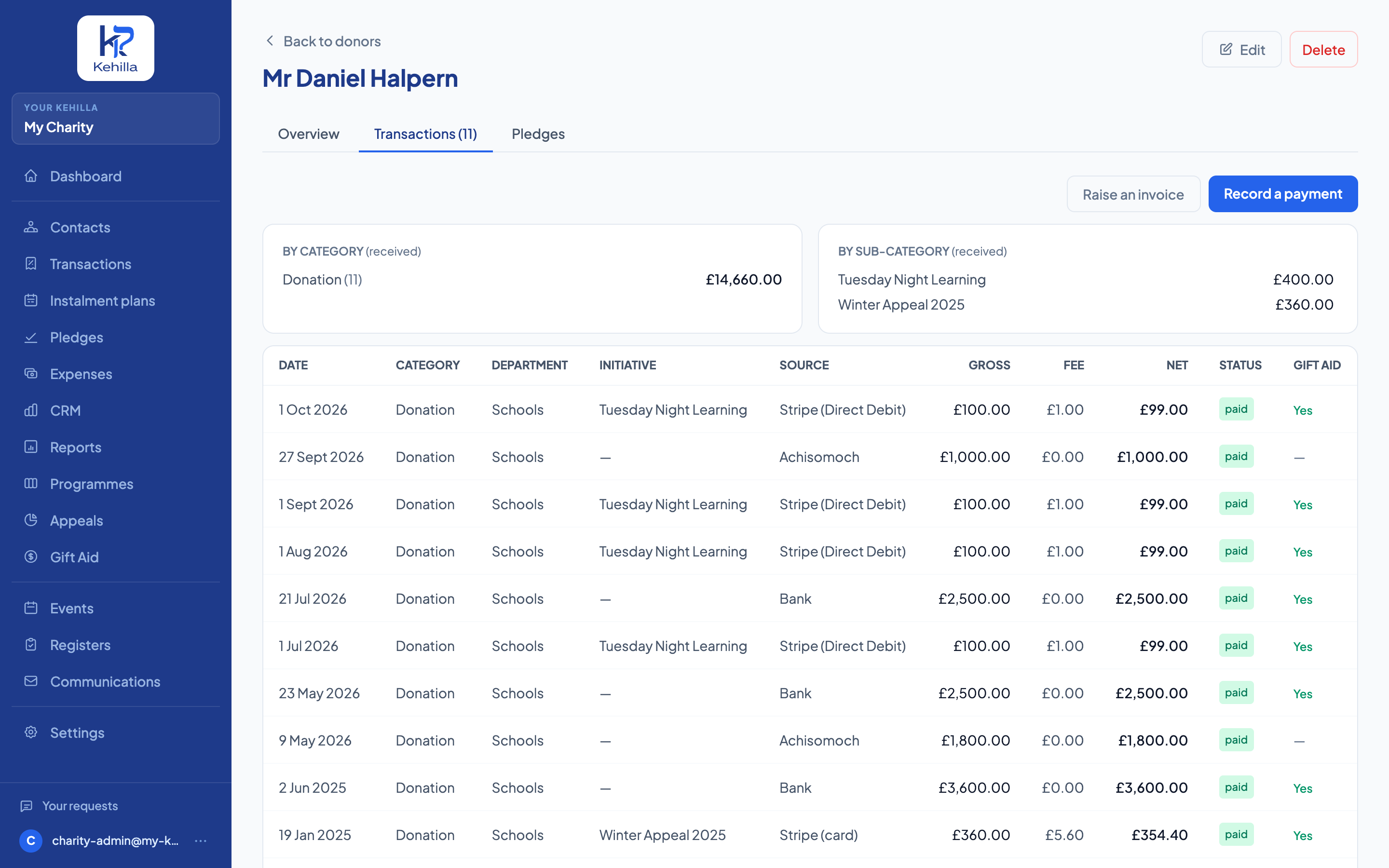Click the Reports icon in sidebar
The image size is (1389, 868).
point(31,447)
